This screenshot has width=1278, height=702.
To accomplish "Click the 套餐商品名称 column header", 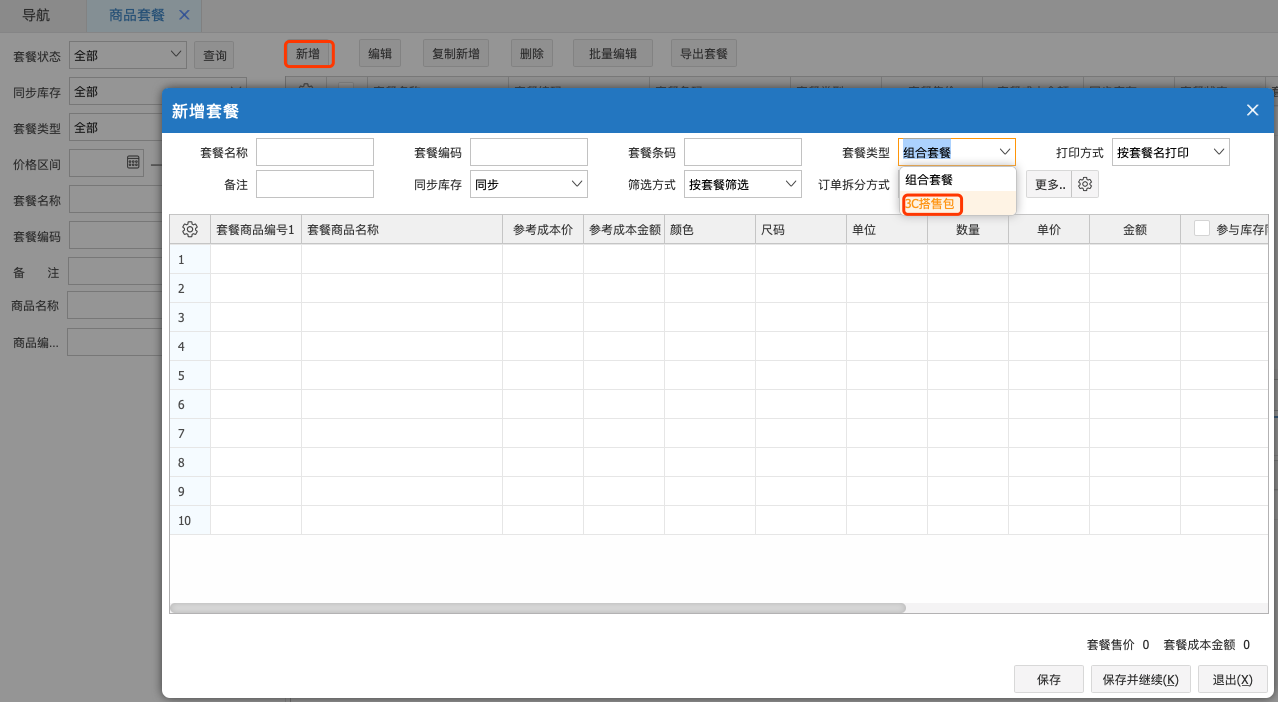I will click(402, 229).
